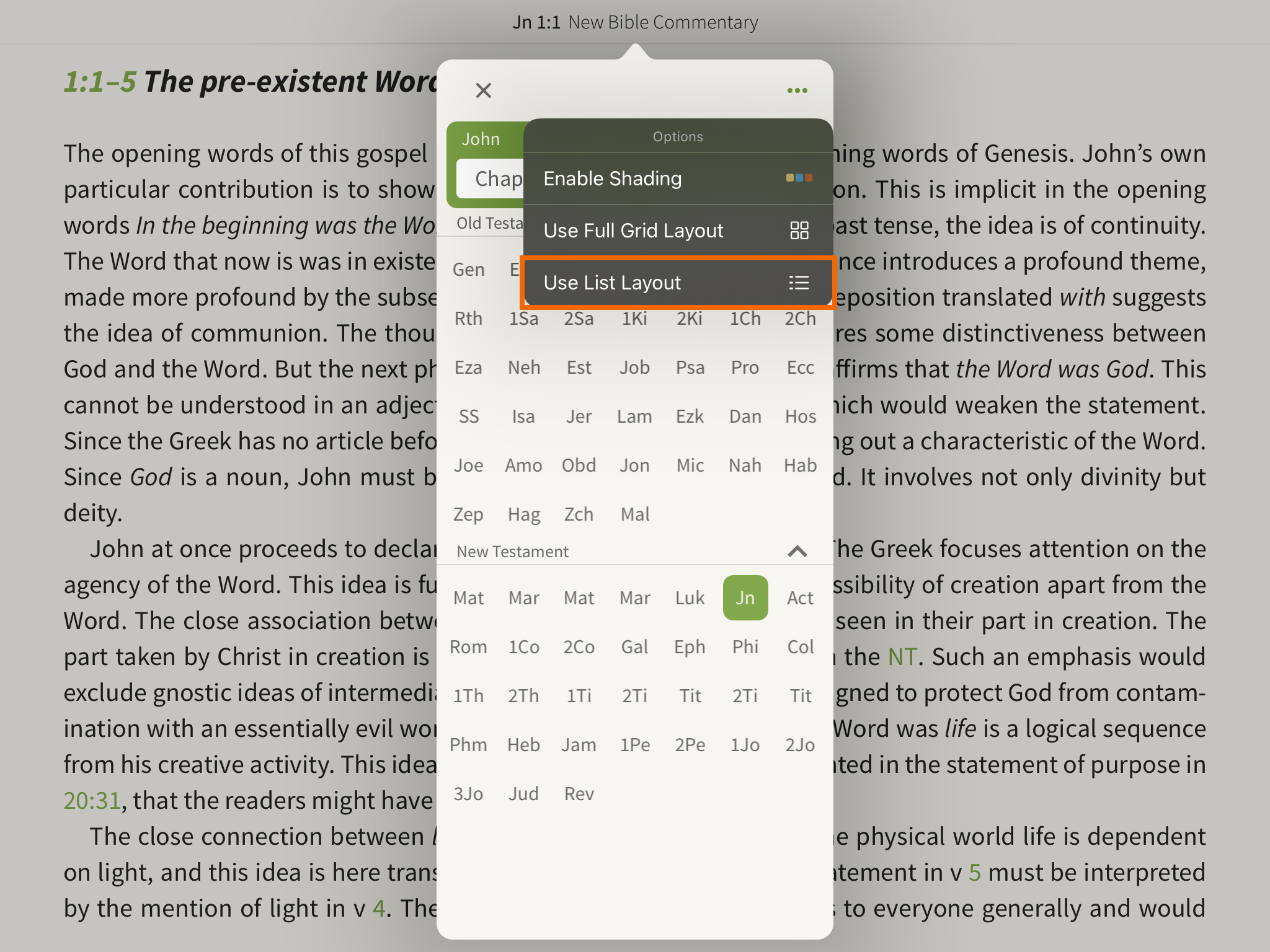The width and height of the screenshot is (1270, 952).
Task: Select Jud book
Action: [523, 794]
